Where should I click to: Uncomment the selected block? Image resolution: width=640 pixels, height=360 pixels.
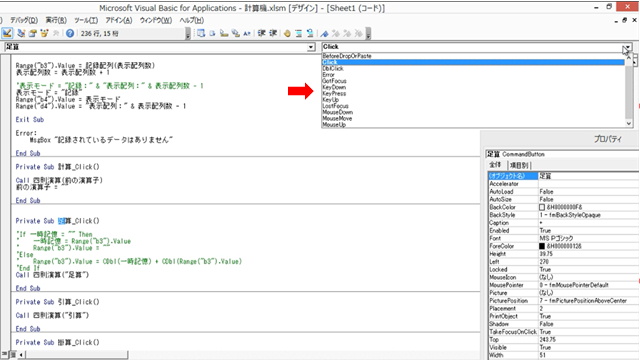[x=310, y=33]
